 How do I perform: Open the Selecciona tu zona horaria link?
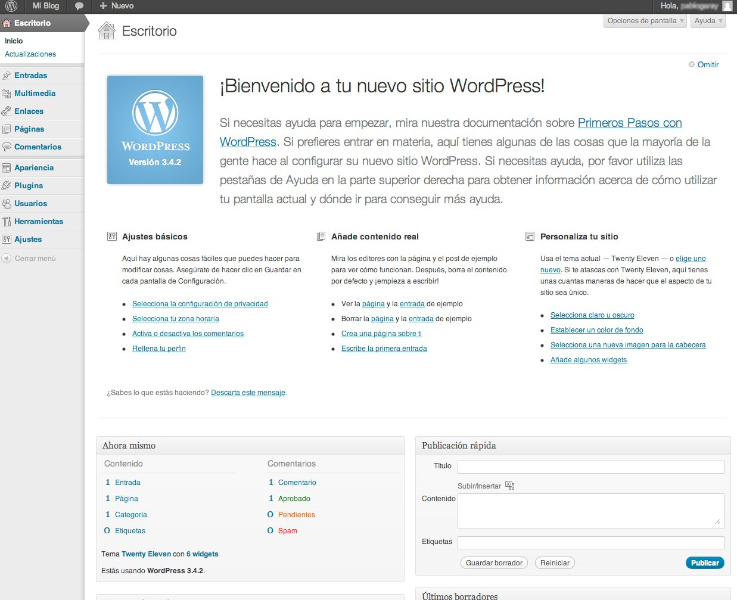click(176, 319)
